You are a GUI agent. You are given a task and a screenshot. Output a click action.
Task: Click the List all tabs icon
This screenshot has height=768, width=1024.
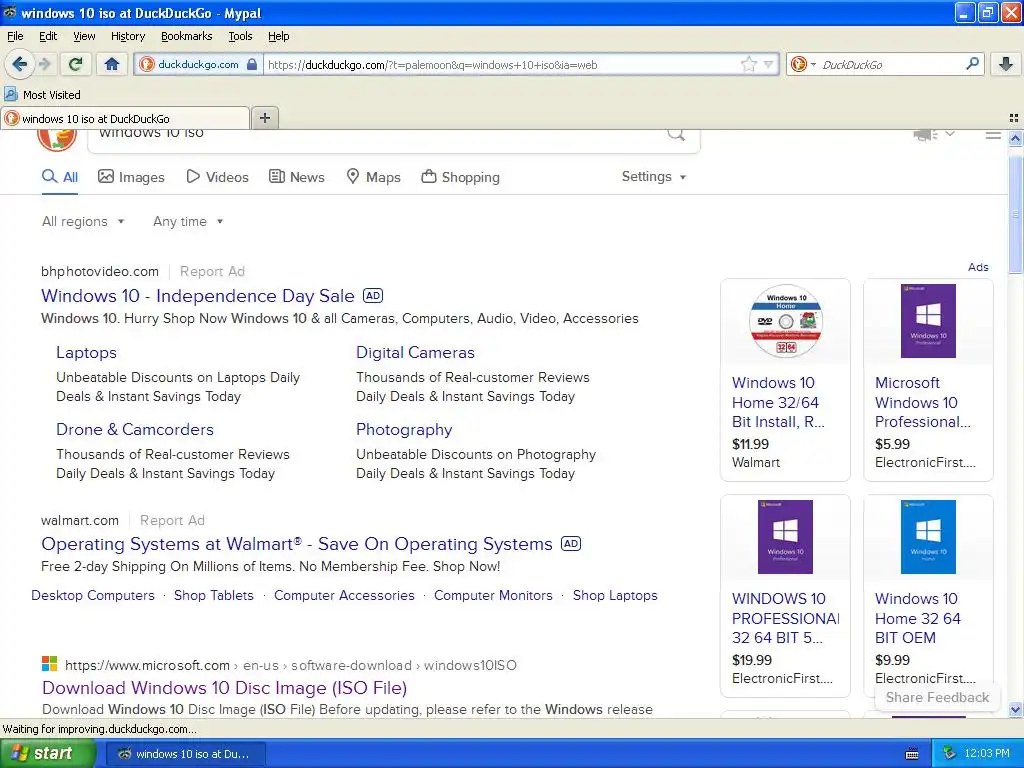[1014, 118]
